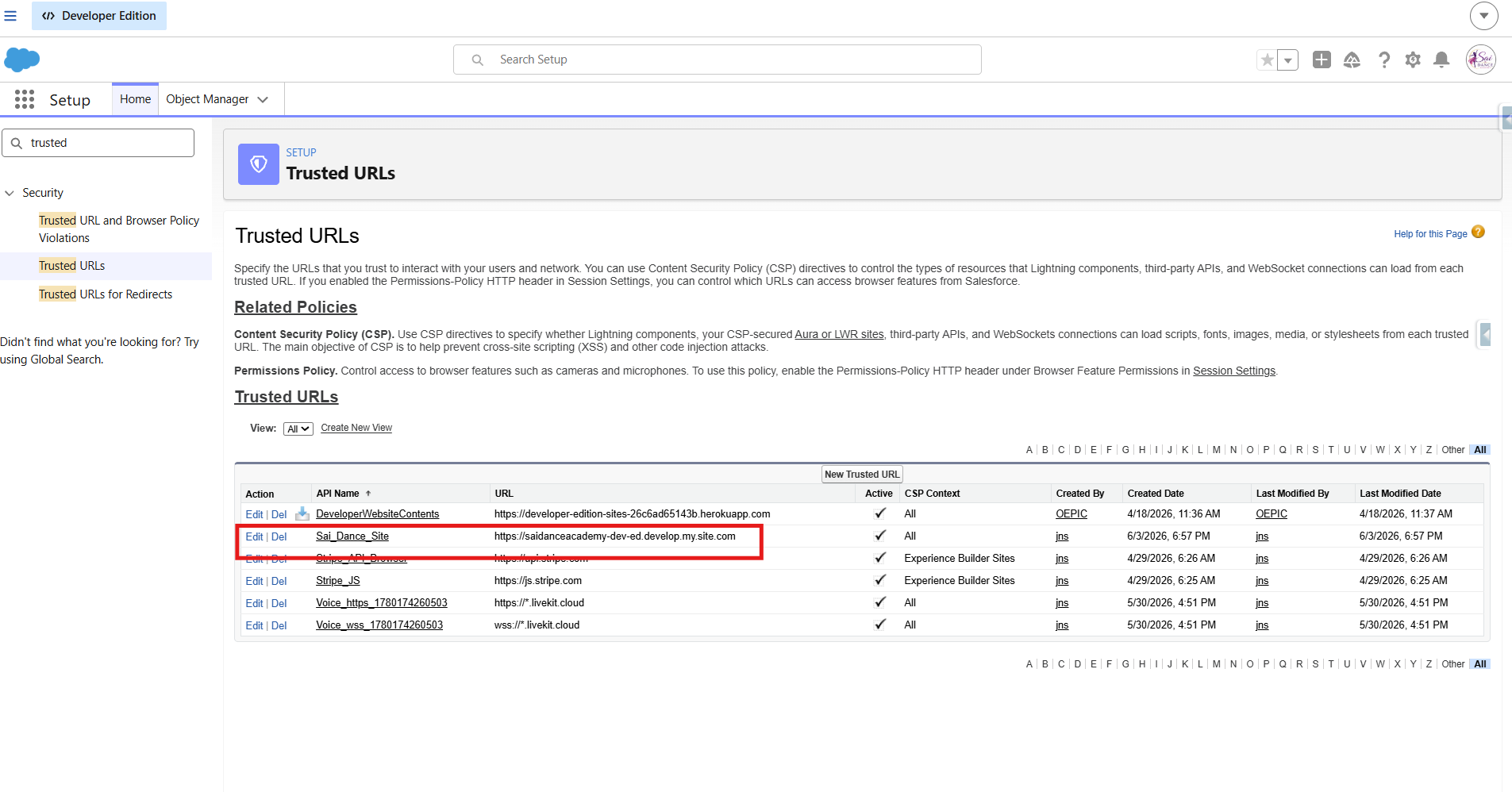Open the Create New View link
Screen dimensions: 1512x792
coord(356,428)
